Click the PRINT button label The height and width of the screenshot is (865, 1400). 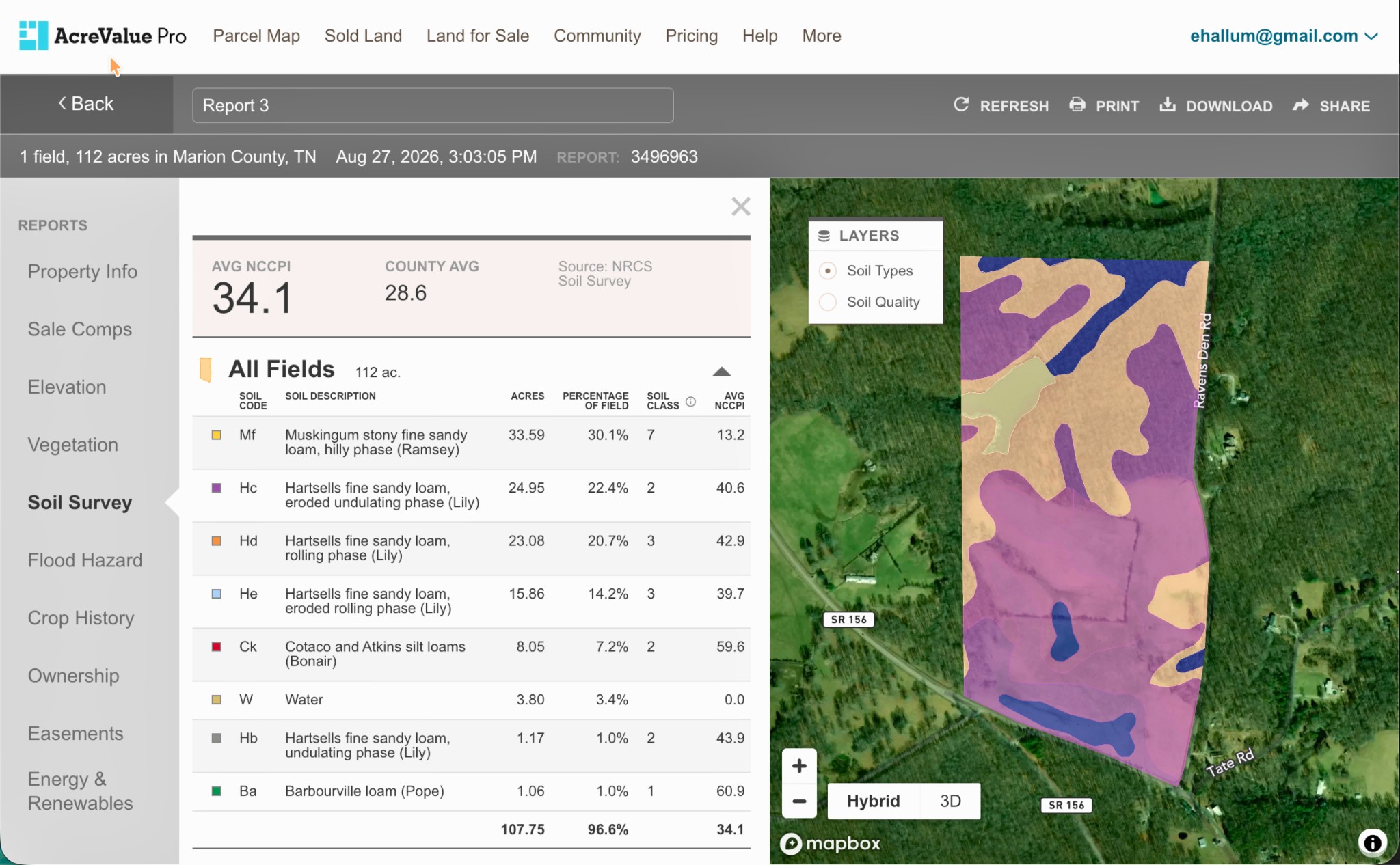tap(1117, 106)
